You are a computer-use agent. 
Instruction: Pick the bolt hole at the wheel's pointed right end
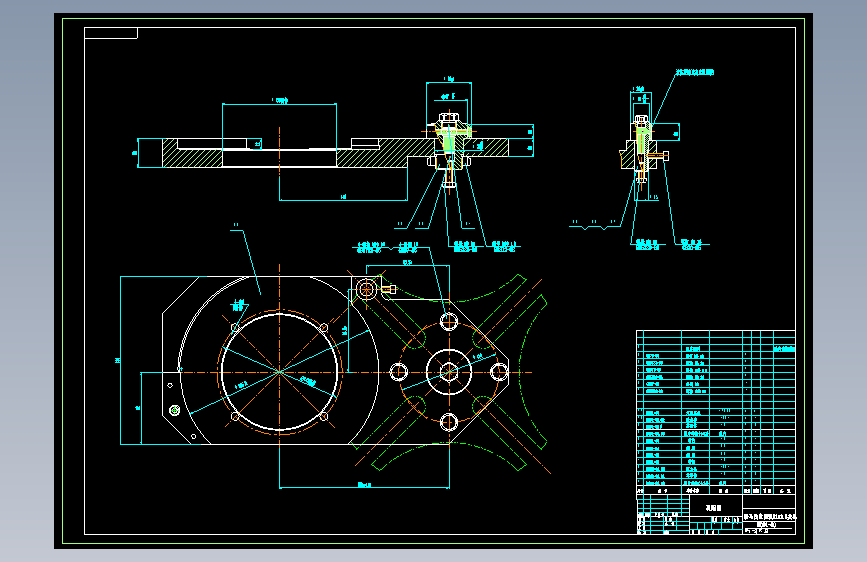pyautogui.click(x=499, y=372)
